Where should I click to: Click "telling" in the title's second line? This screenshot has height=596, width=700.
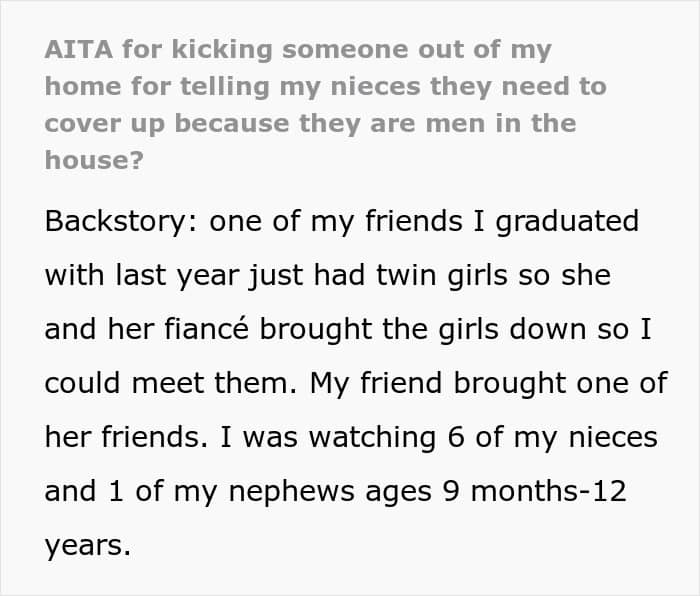(x=225, y=87)
